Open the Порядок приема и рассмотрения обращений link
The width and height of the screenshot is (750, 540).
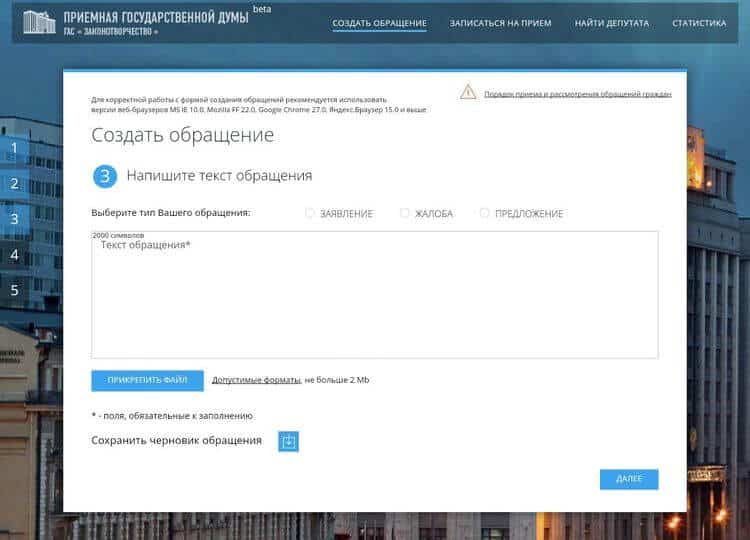[x=577, y=94]
